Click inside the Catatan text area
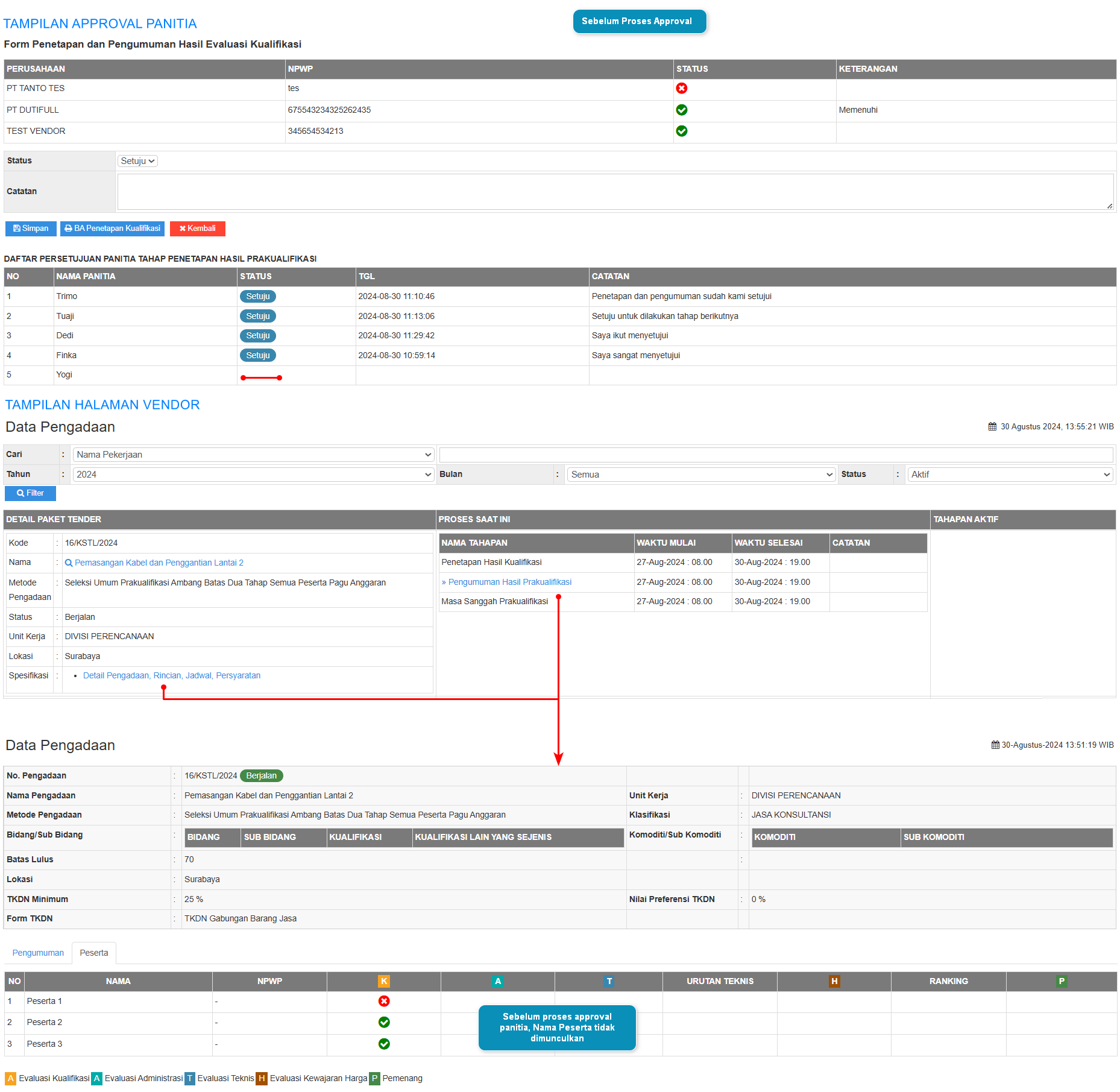 [615, 192]
